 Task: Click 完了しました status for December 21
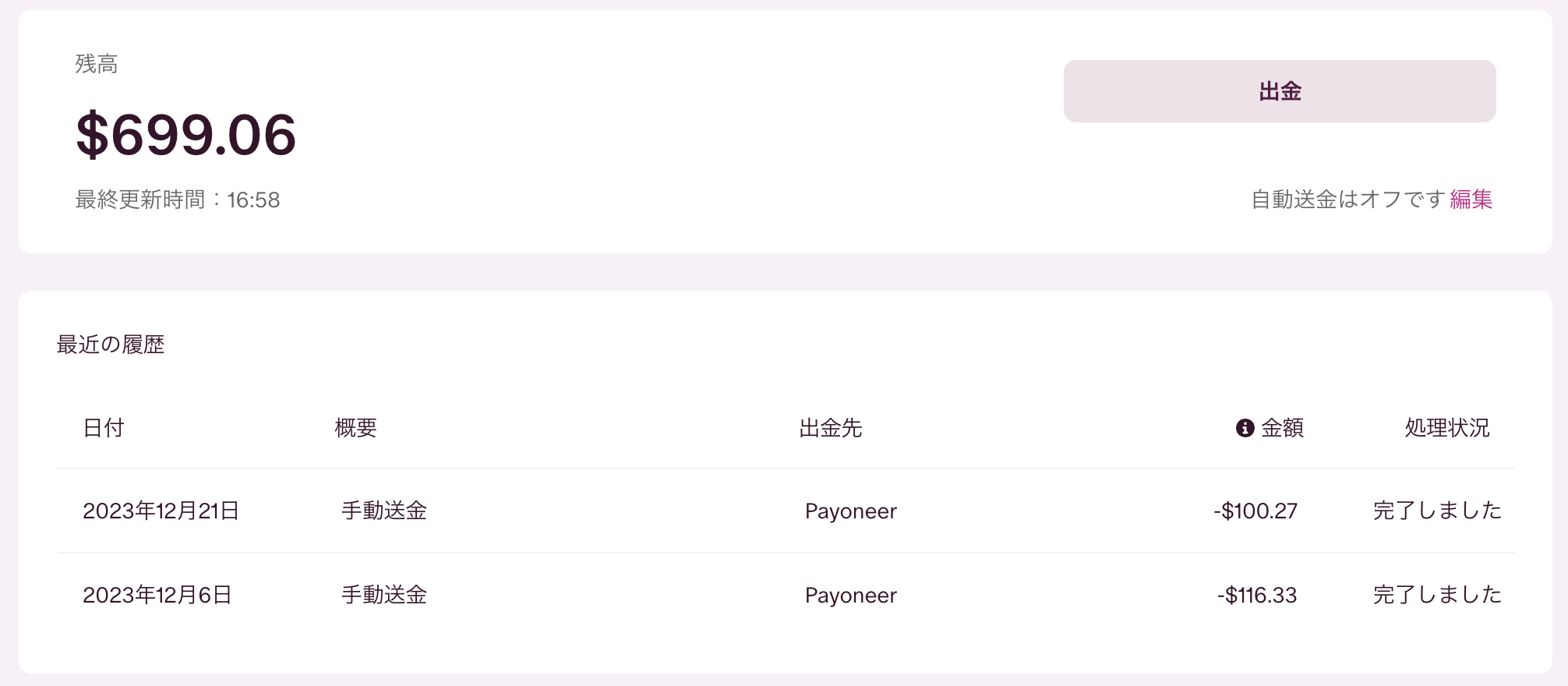(1437, 511)
